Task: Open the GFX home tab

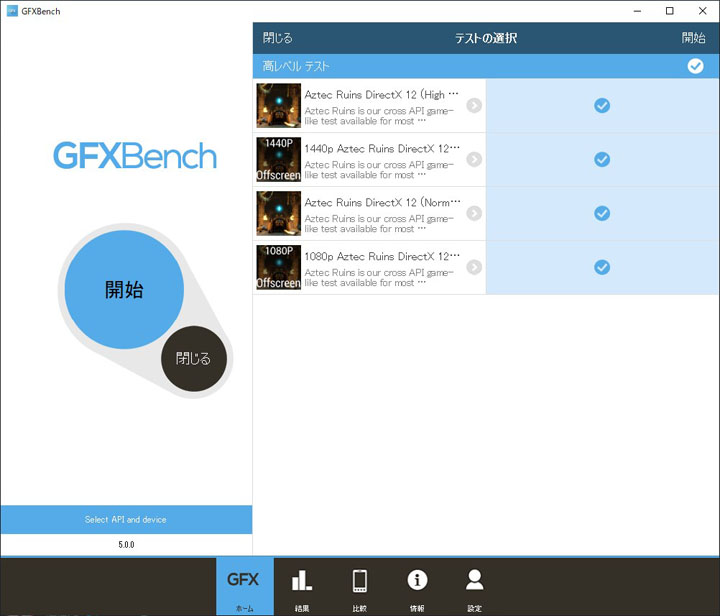Action: click(x=245, y=587)
